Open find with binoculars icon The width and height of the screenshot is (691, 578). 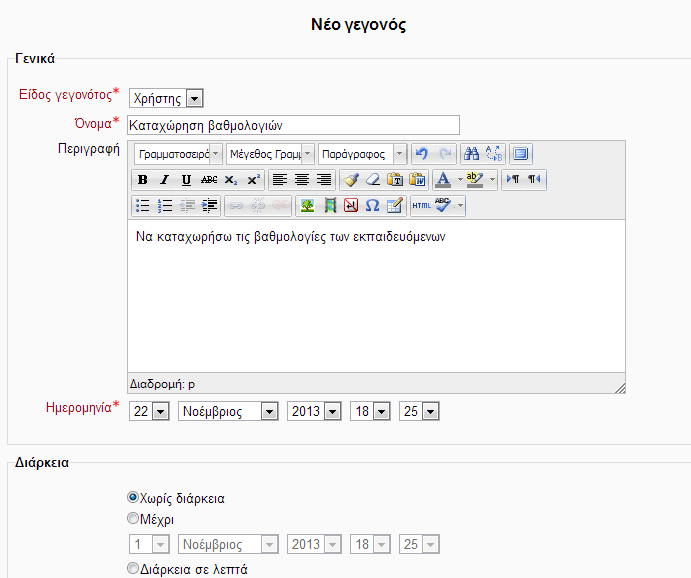[x=472, y=154]
